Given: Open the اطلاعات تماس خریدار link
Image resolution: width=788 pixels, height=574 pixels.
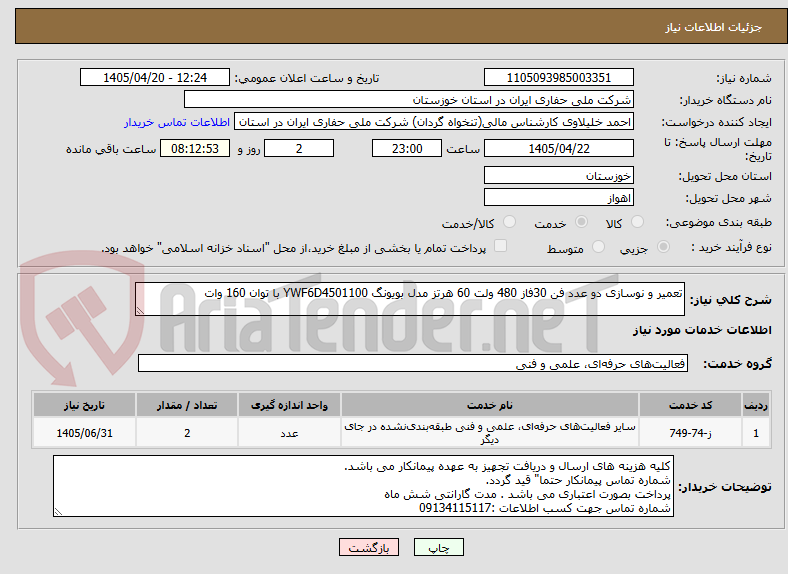Looking at the screenshot, I should (x=177, y=122).
